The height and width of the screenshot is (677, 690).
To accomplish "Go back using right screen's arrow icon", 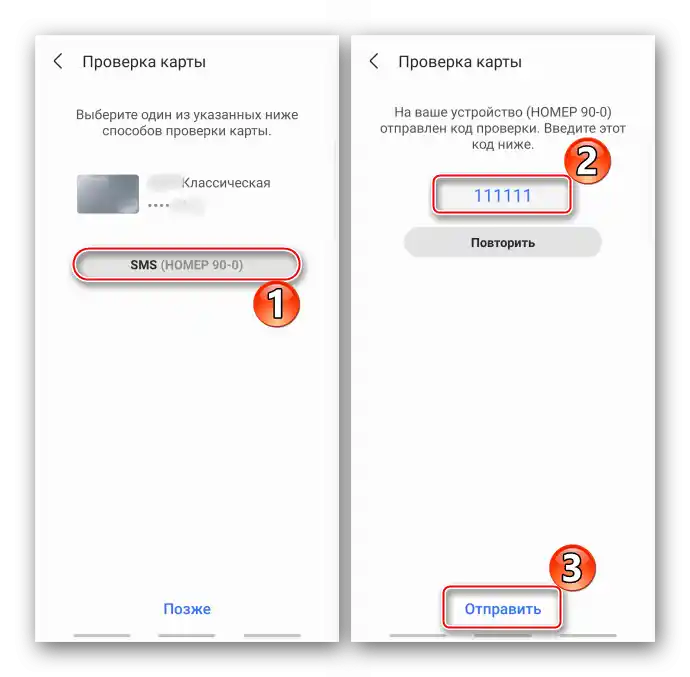I will (x=374, y=61).
